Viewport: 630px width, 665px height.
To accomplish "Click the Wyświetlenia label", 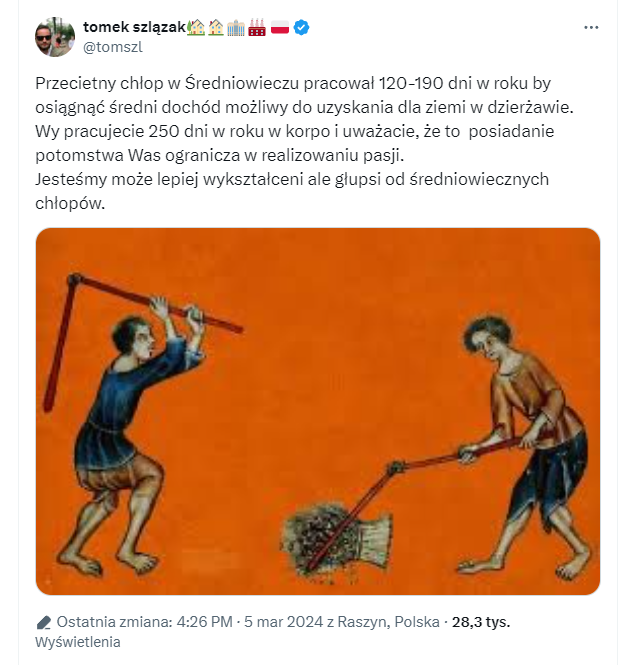I will 78,642.
